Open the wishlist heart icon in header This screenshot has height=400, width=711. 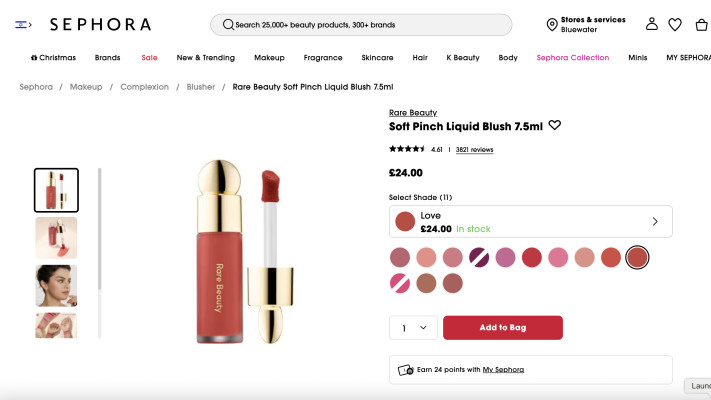pyautogui.click(x=675, y=24)
